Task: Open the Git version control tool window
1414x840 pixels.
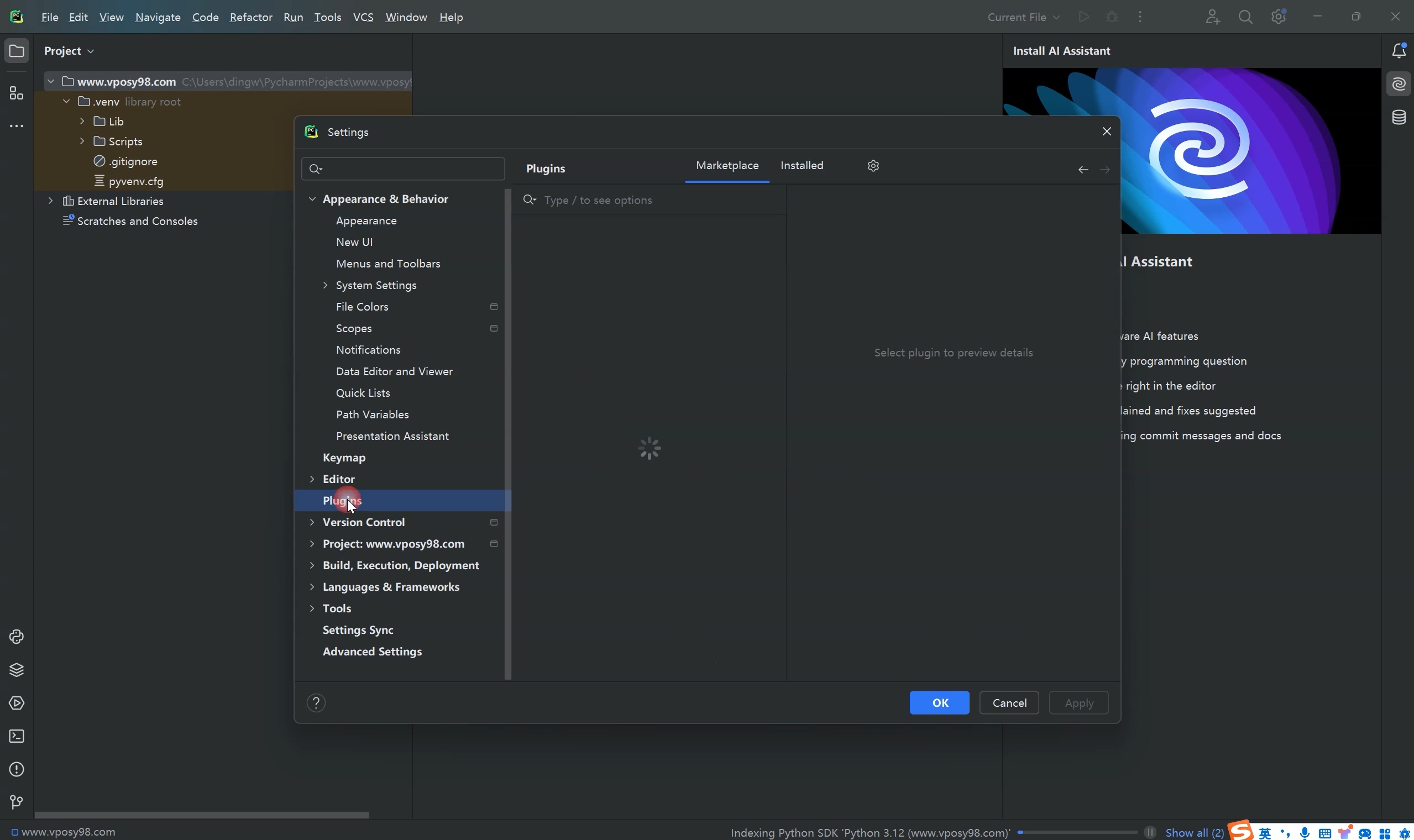Action: [x=17, y=802]
